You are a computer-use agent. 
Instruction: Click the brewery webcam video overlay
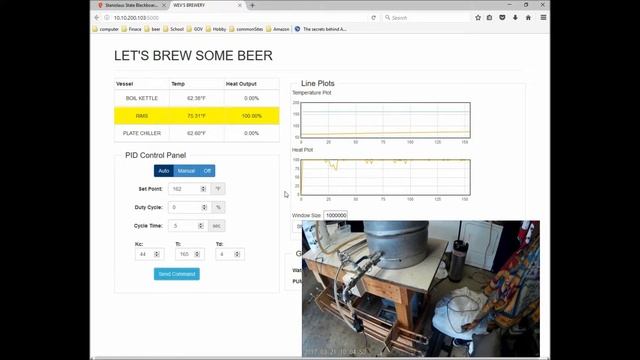(421, 289)
